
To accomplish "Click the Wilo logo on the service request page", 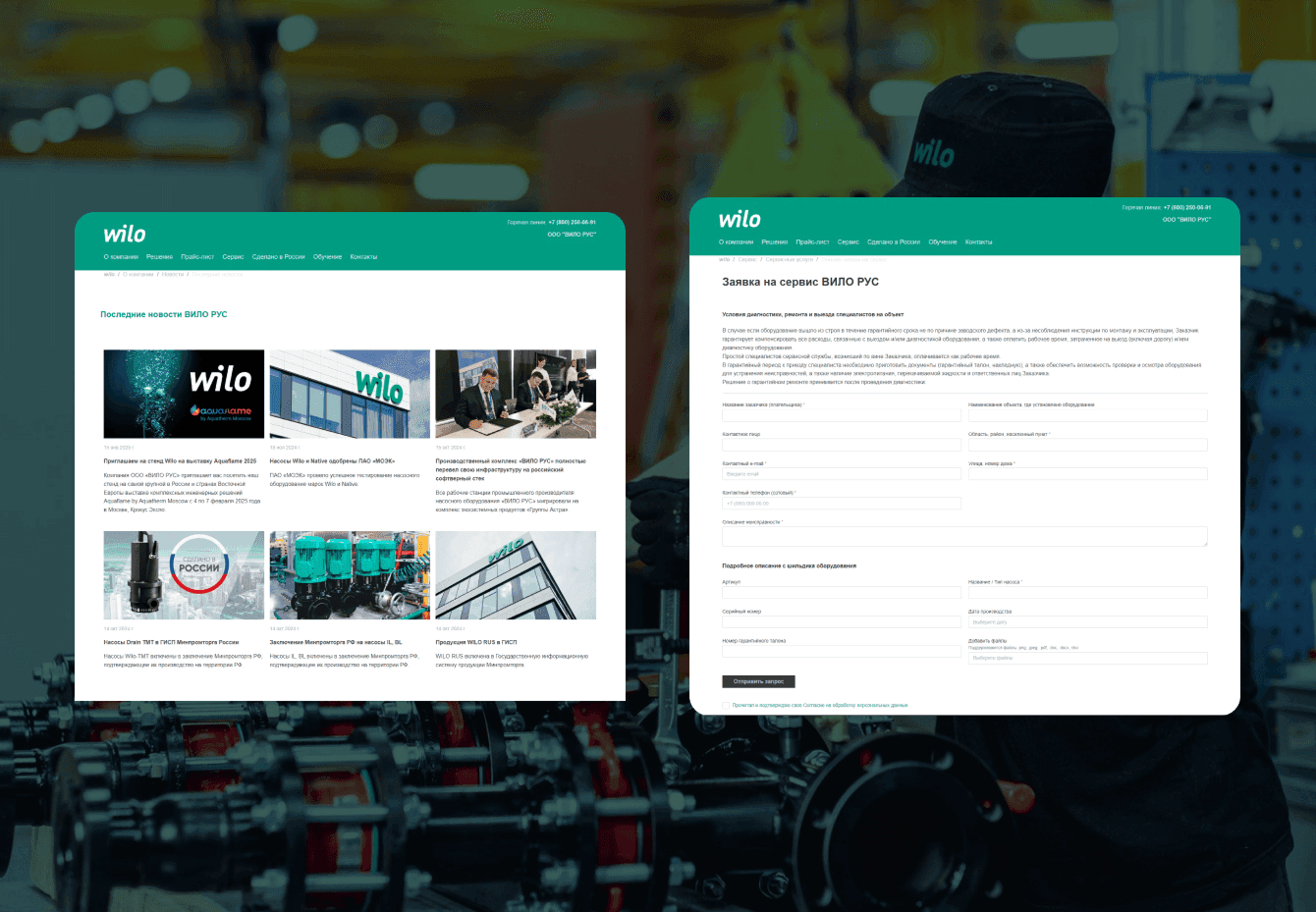I will coord(740,219).
